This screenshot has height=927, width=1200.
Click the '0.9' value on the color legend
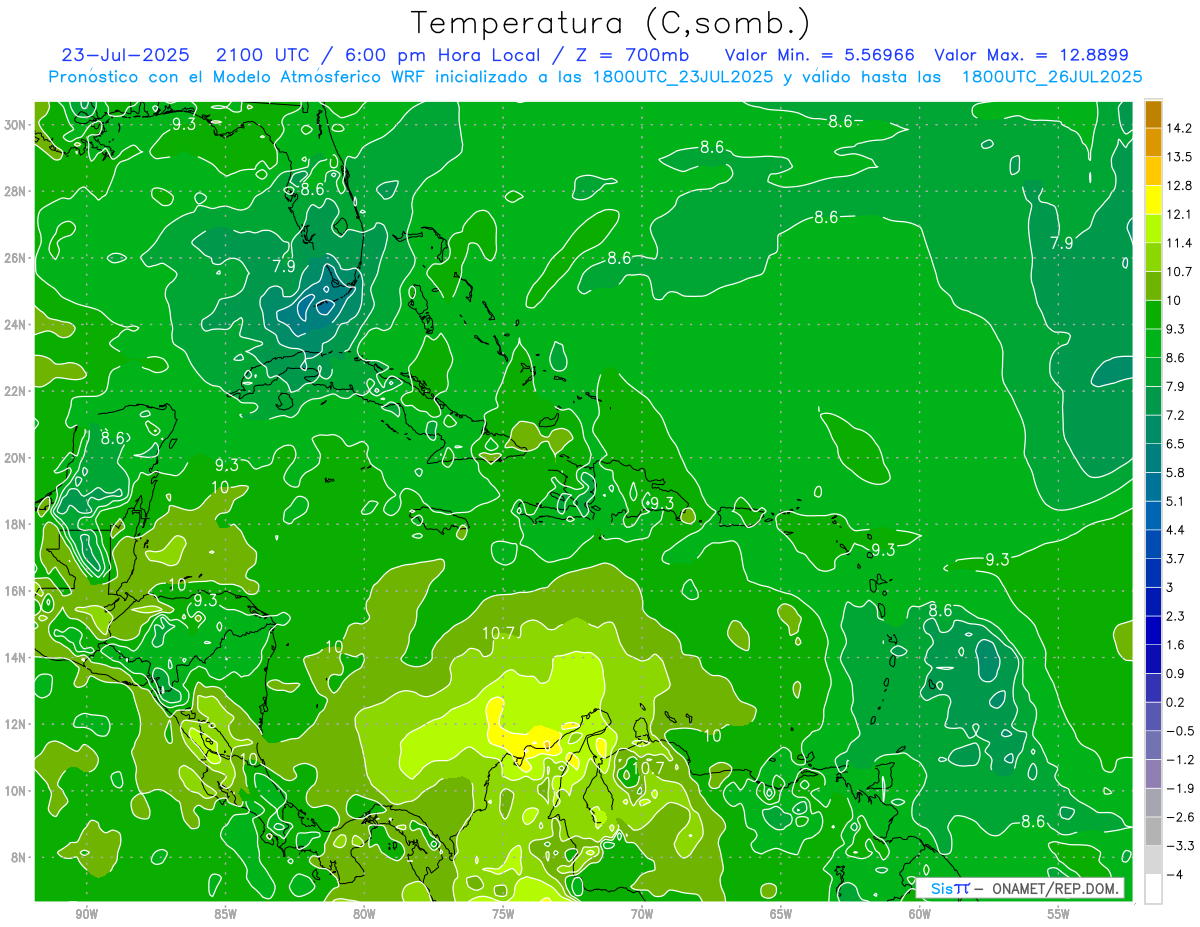click(x=1176, y=673)
